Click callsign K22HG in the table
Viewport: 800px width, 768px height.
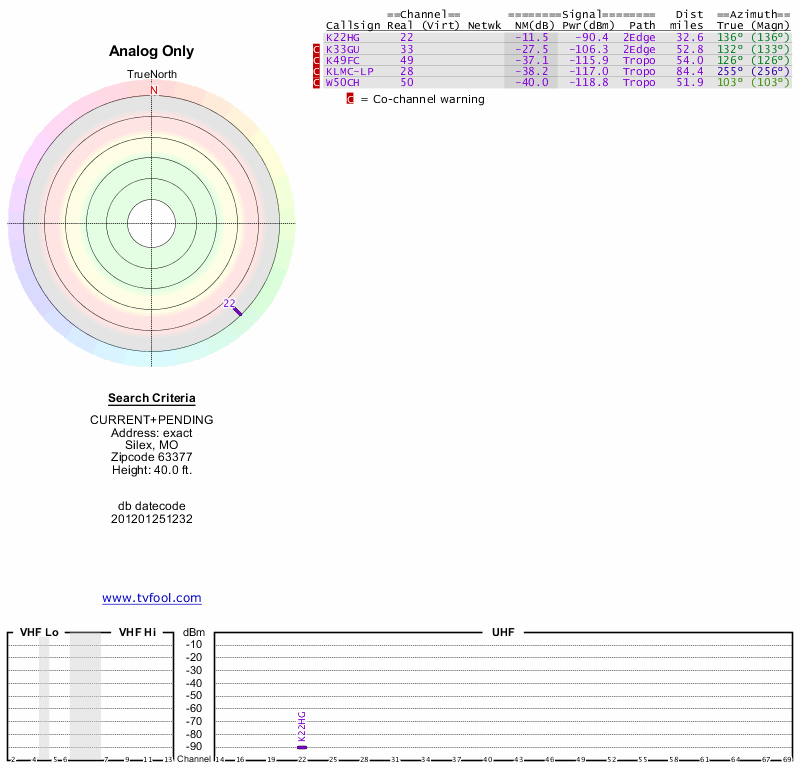342,38
